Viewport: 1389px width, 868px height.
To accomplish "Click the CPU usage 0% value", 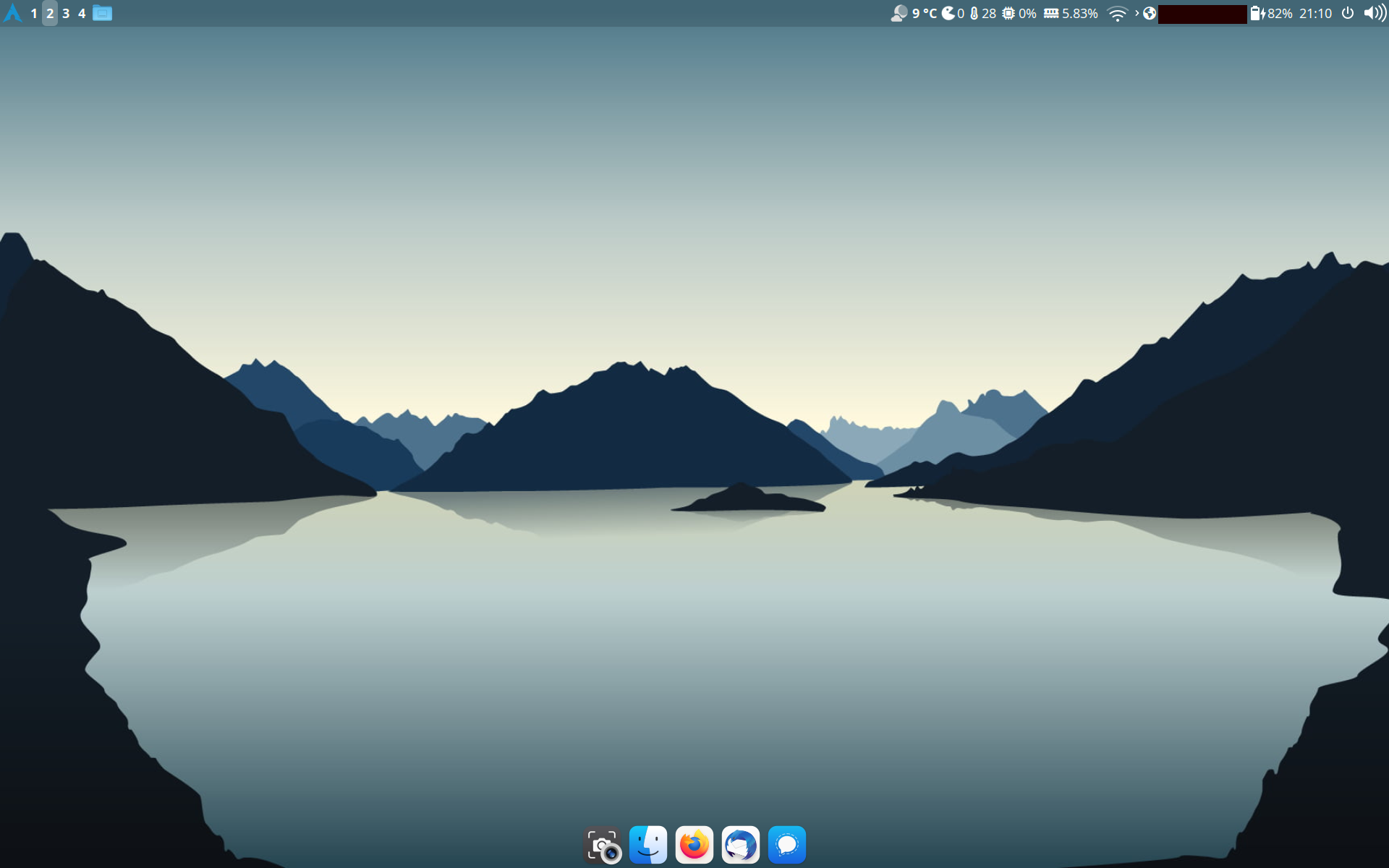I will pyautogui.click(x=1027, y=13).
